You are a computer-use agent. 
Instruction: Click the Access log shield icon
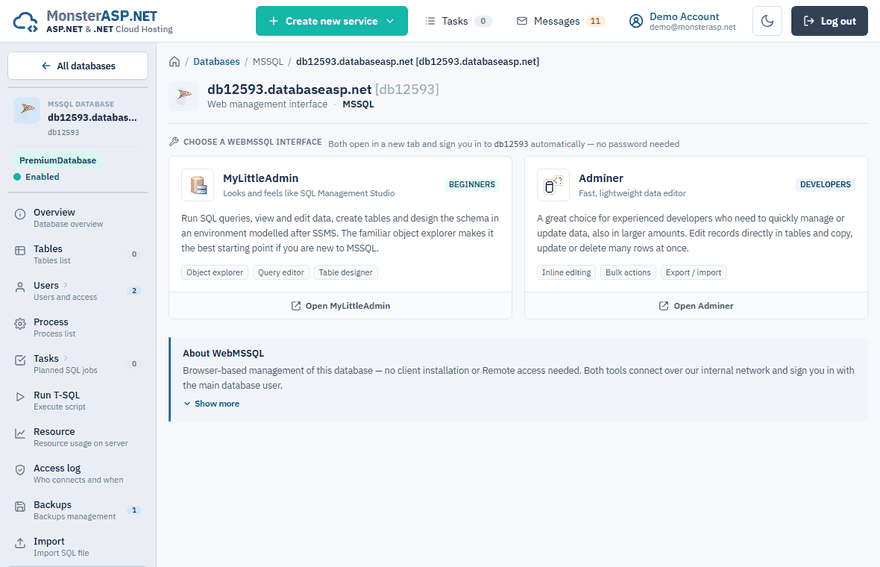pyautogui.click(x=20, y=470)
